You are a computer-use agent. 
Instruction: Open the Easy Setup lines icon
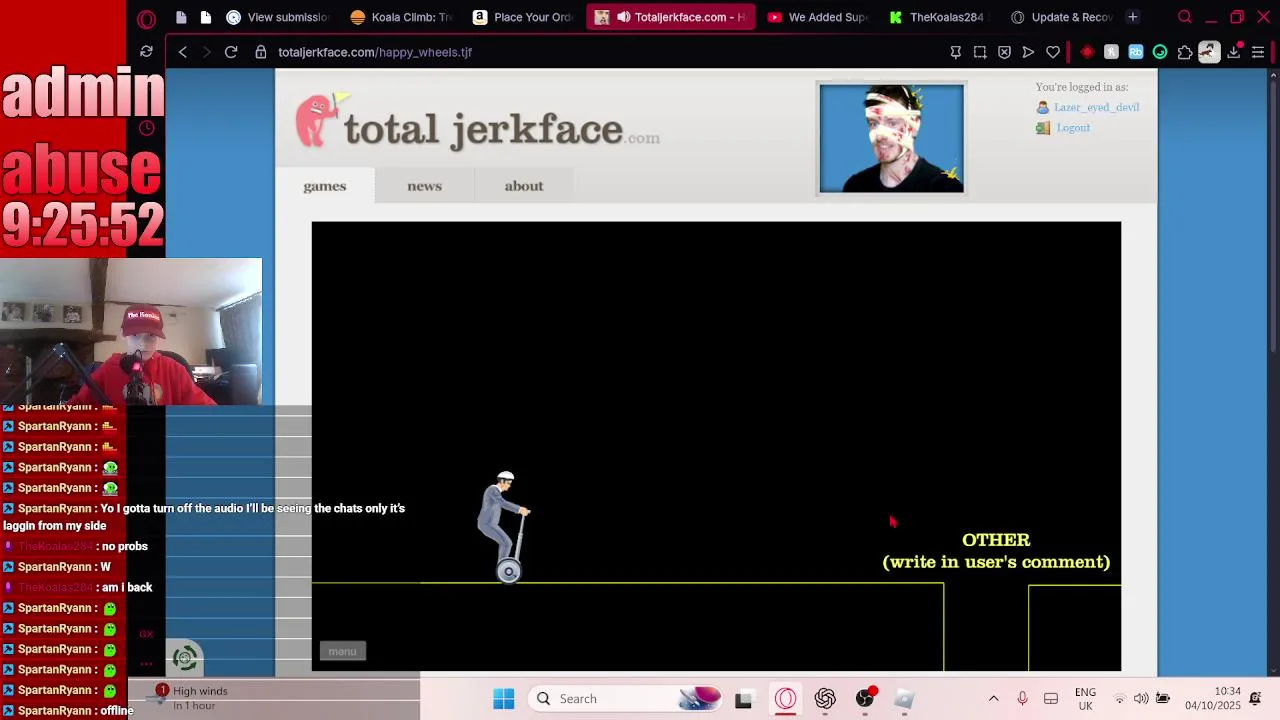coord(1258,52)
